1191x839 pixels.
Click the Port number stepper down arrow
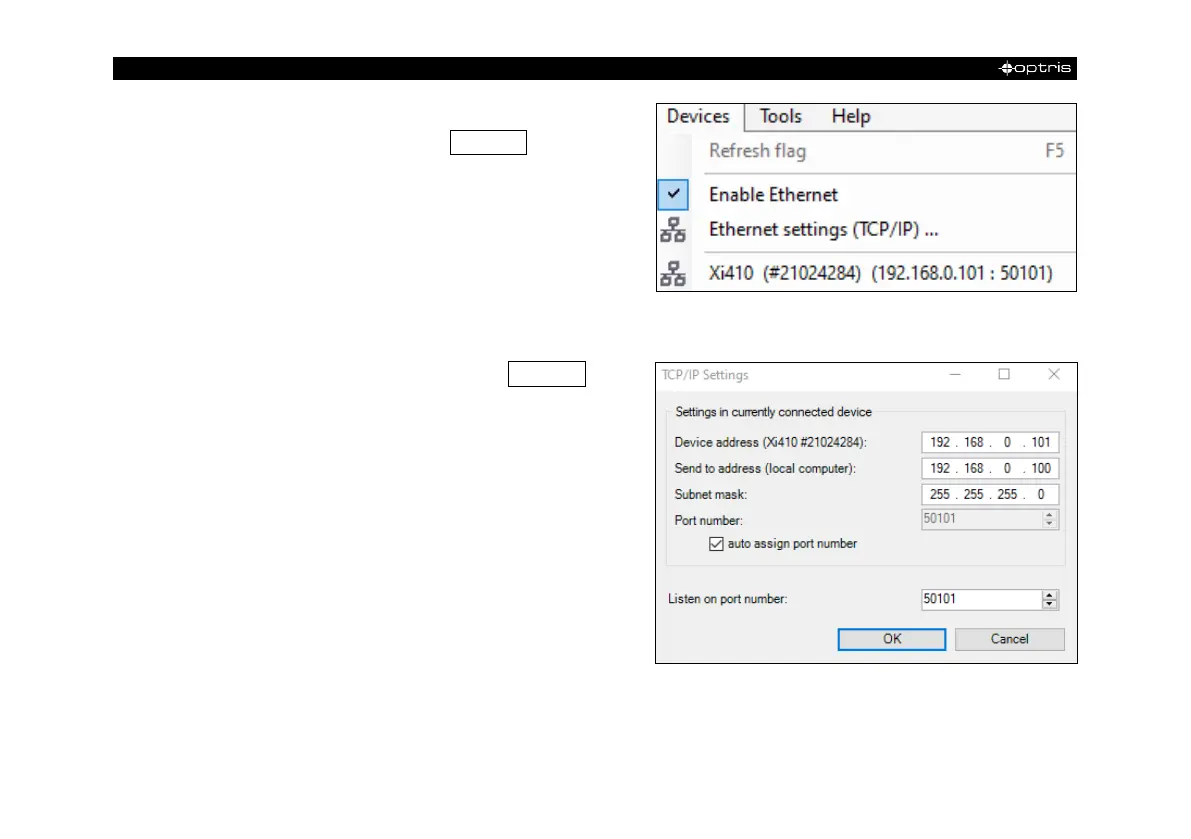click(x=1050, y=523)
